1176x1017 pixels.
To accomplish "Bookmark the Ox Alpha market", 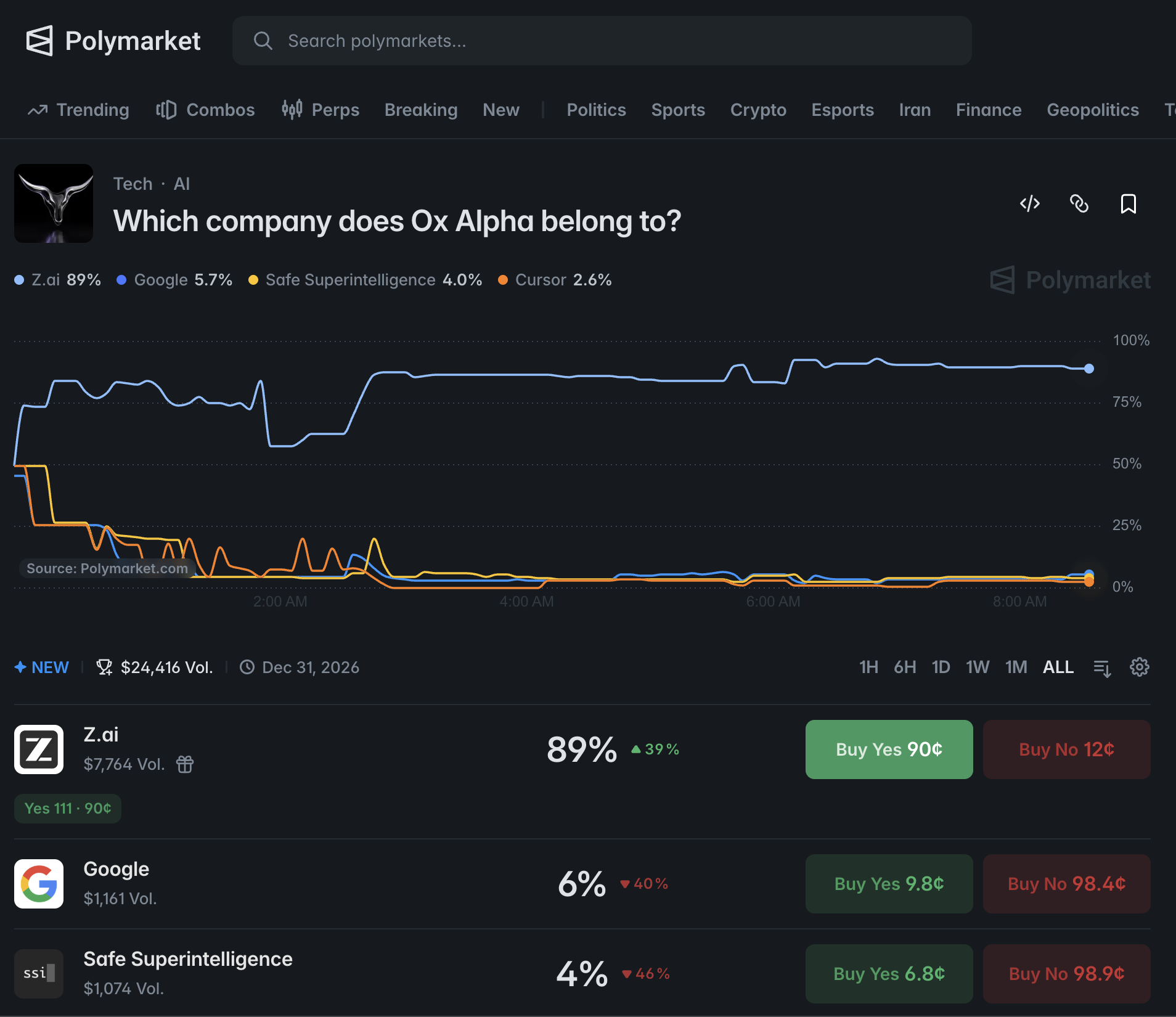I will [1128, 203].
